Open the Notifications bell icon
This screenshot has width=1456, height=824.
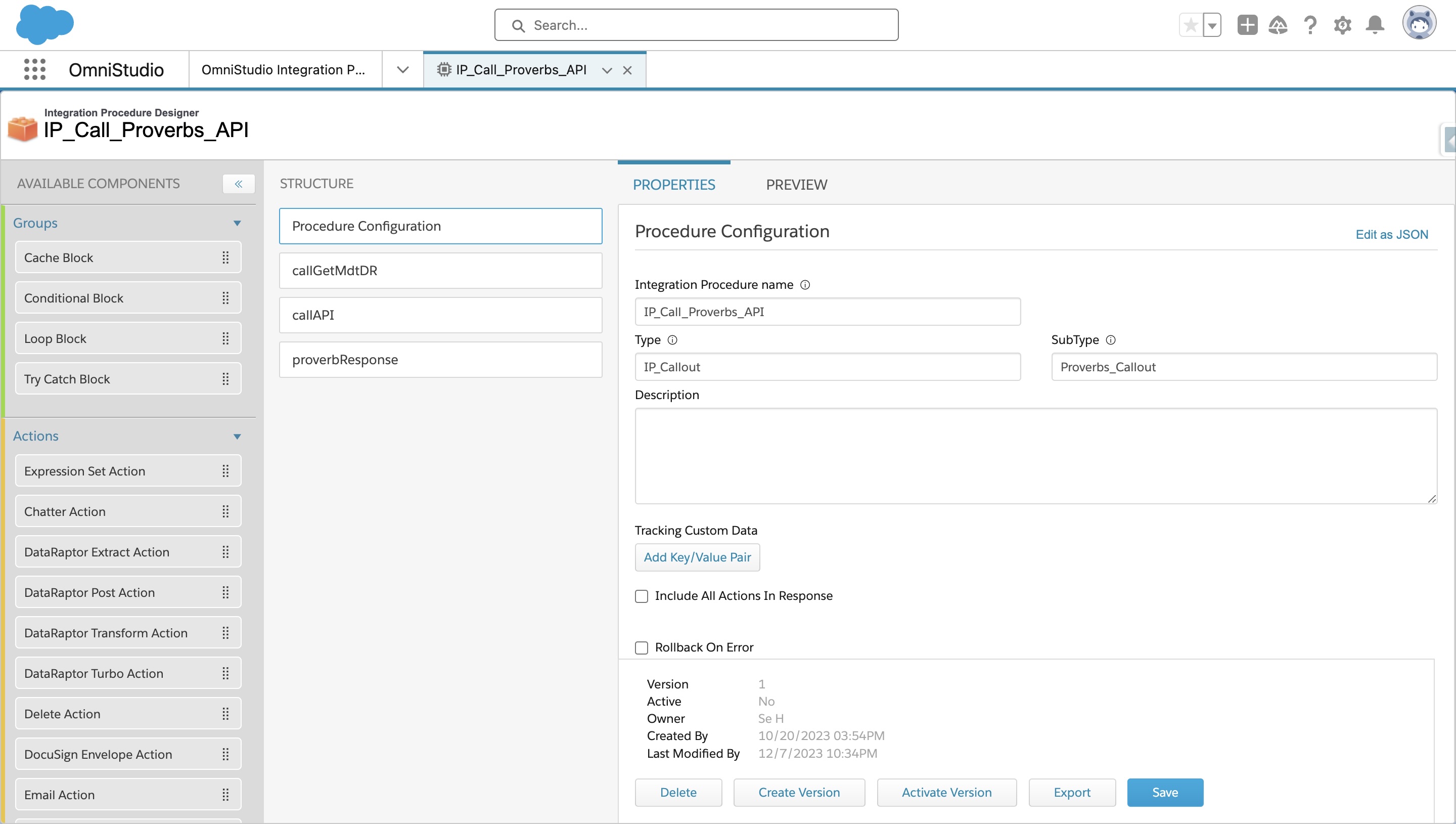(1375, 25)
